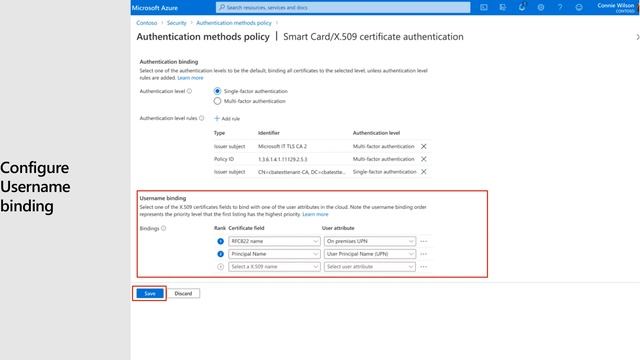
Task: Click rank 2 binding badge
Action: point(220,254)
